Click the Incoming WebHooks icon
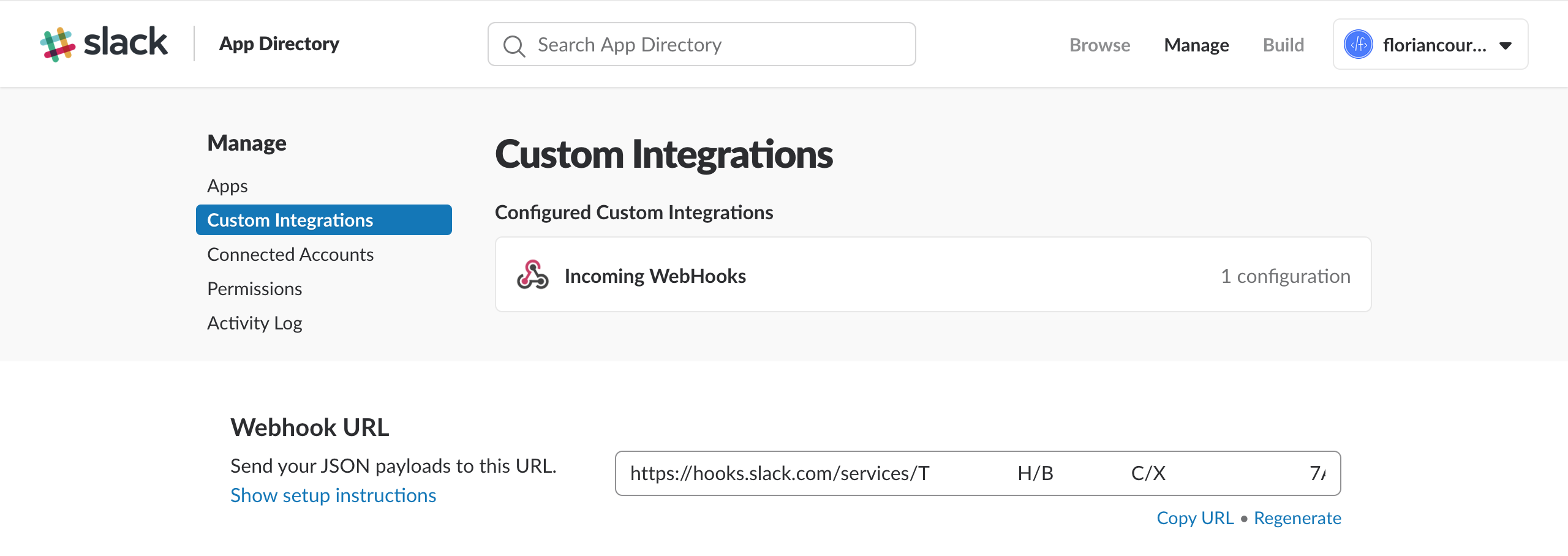The image size is (1568, 556). coord(532,275)
